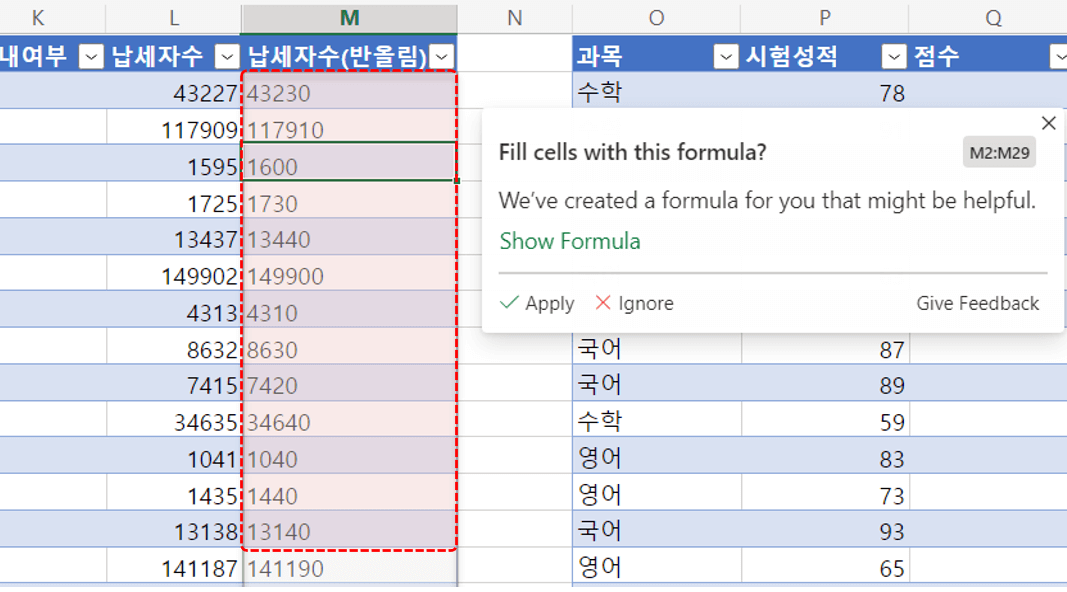Apply the suggested formula

coord(537,303)
